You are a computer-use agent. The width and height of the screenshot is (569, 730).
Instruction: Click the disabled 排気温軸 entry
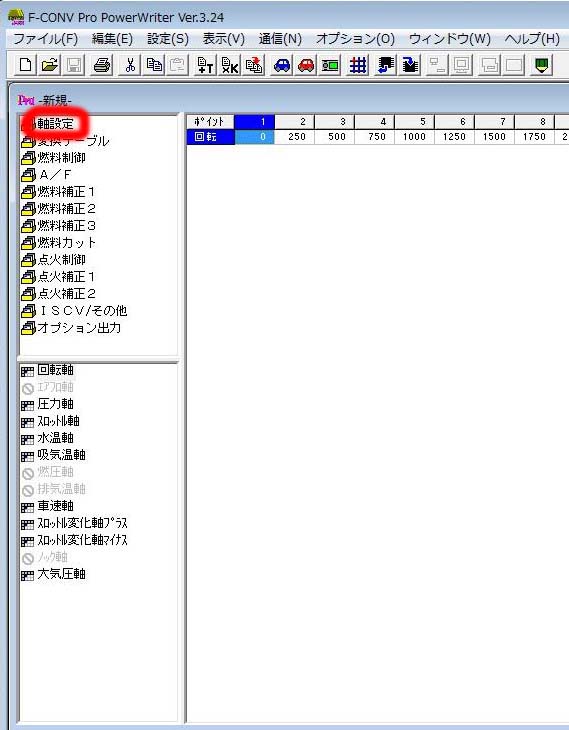coord(54,489)
